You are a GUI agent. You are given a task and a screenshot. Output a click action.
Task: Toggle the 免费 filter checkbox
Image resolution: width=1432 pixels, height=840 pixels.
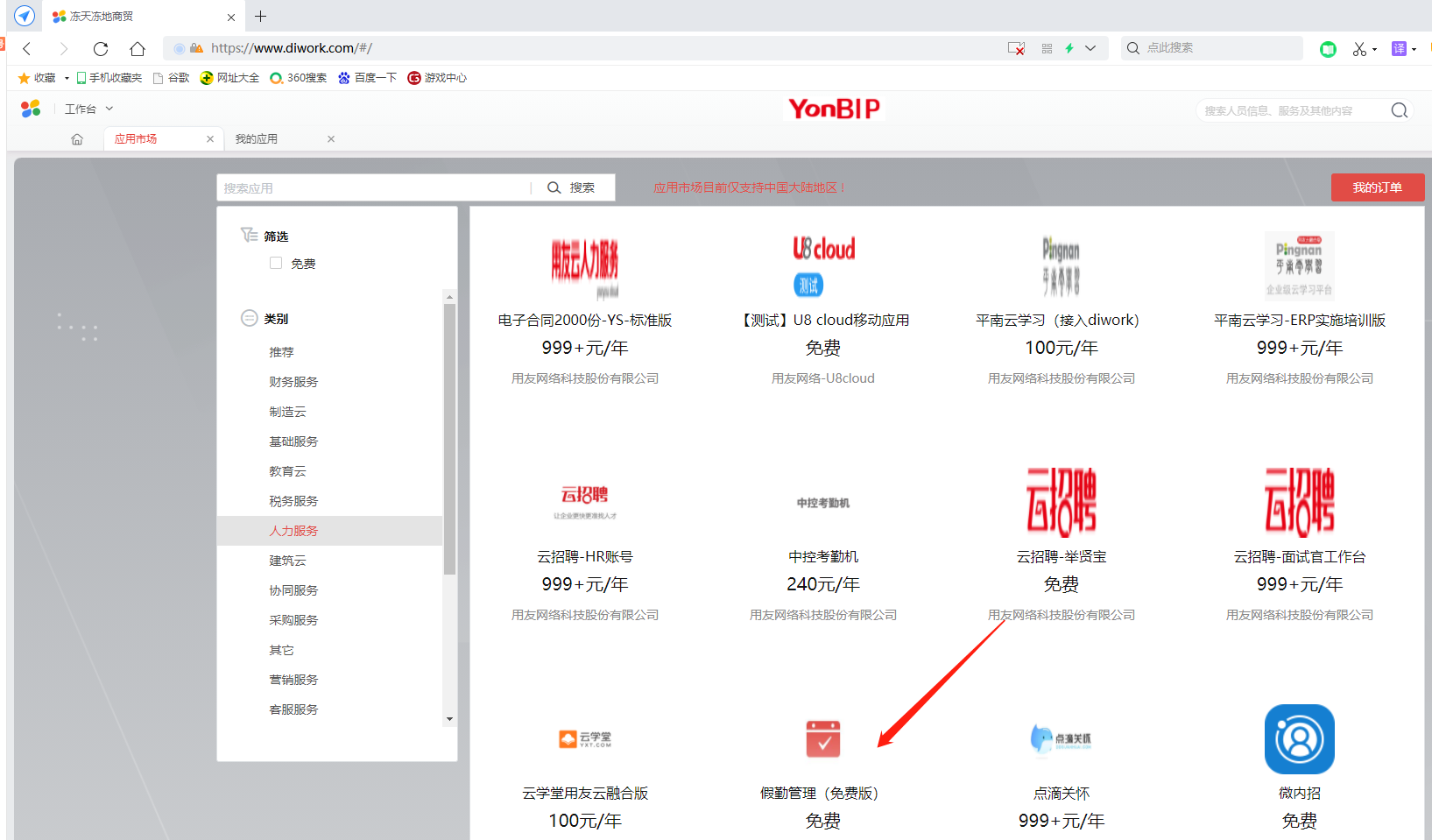pyautogui.click(x=276, y=263)
